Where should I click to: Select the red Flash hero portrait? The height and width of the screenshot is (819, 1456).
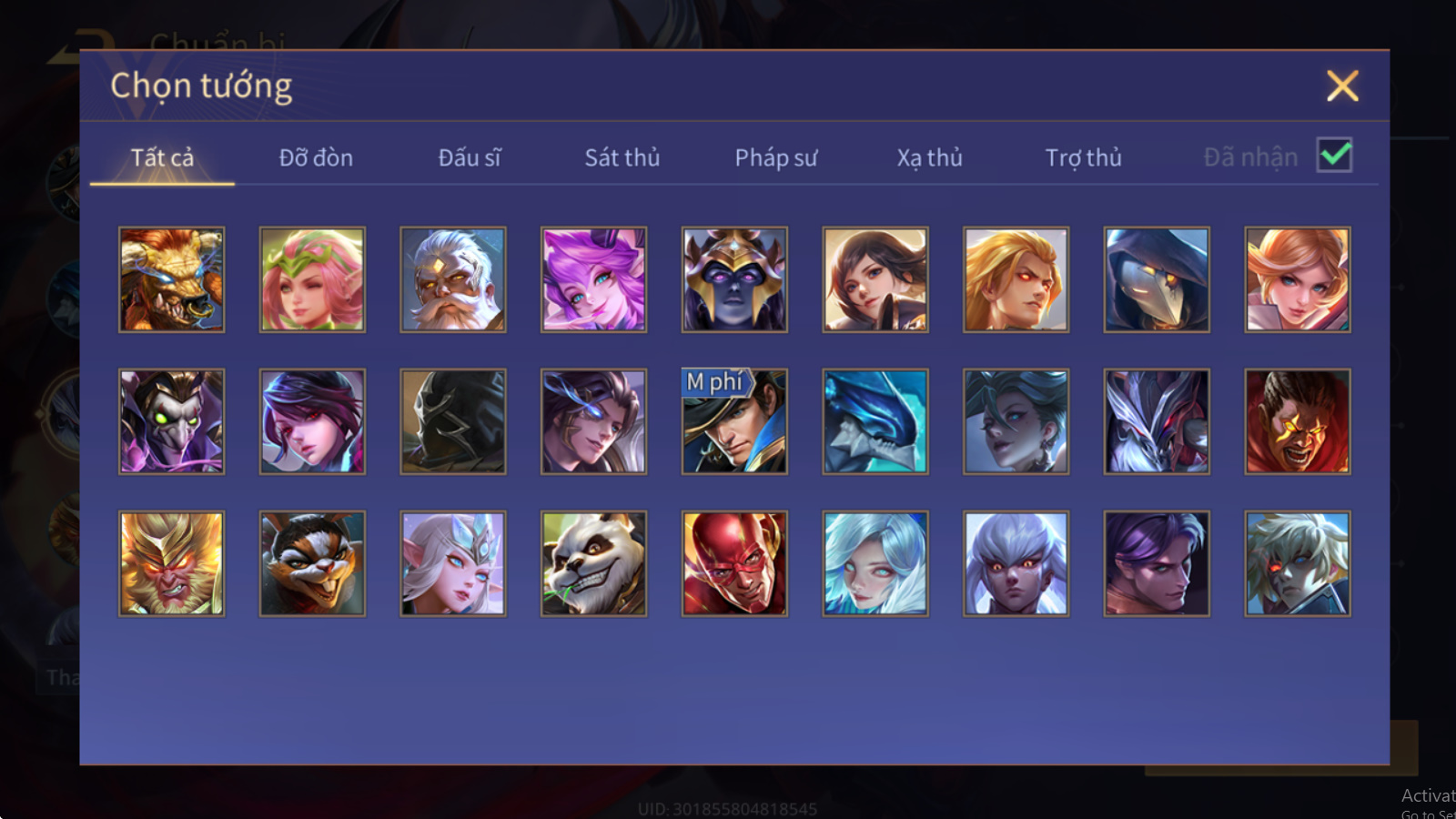coord(734,563)
